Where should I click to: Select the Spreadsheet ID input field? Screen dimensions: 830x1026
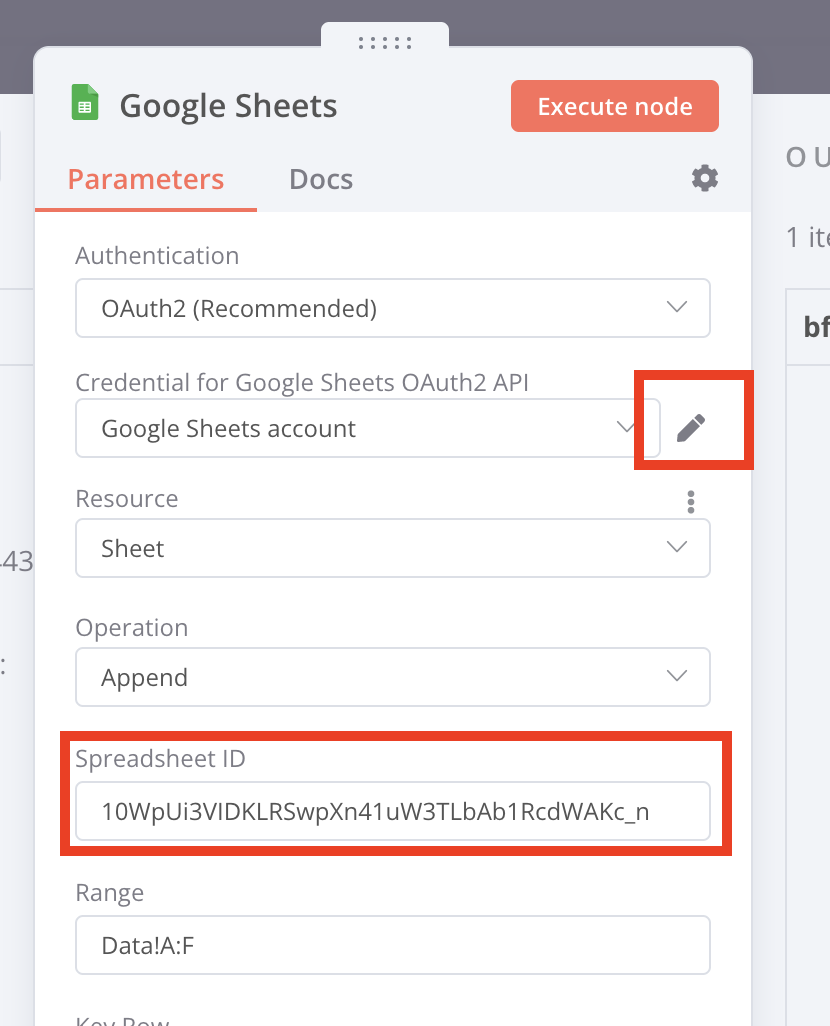(392, 811)
